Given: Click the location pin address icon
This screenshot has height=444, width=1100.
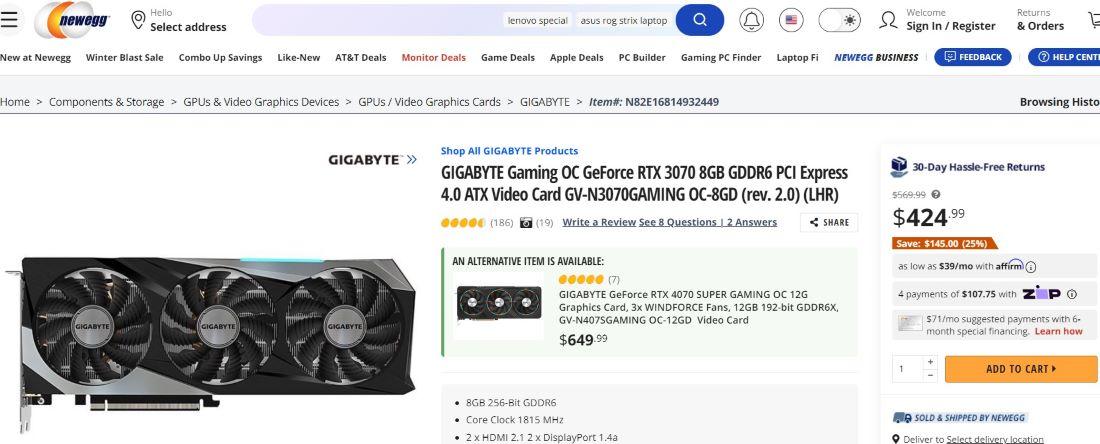Looking at the screenshot, I should 138,20.
